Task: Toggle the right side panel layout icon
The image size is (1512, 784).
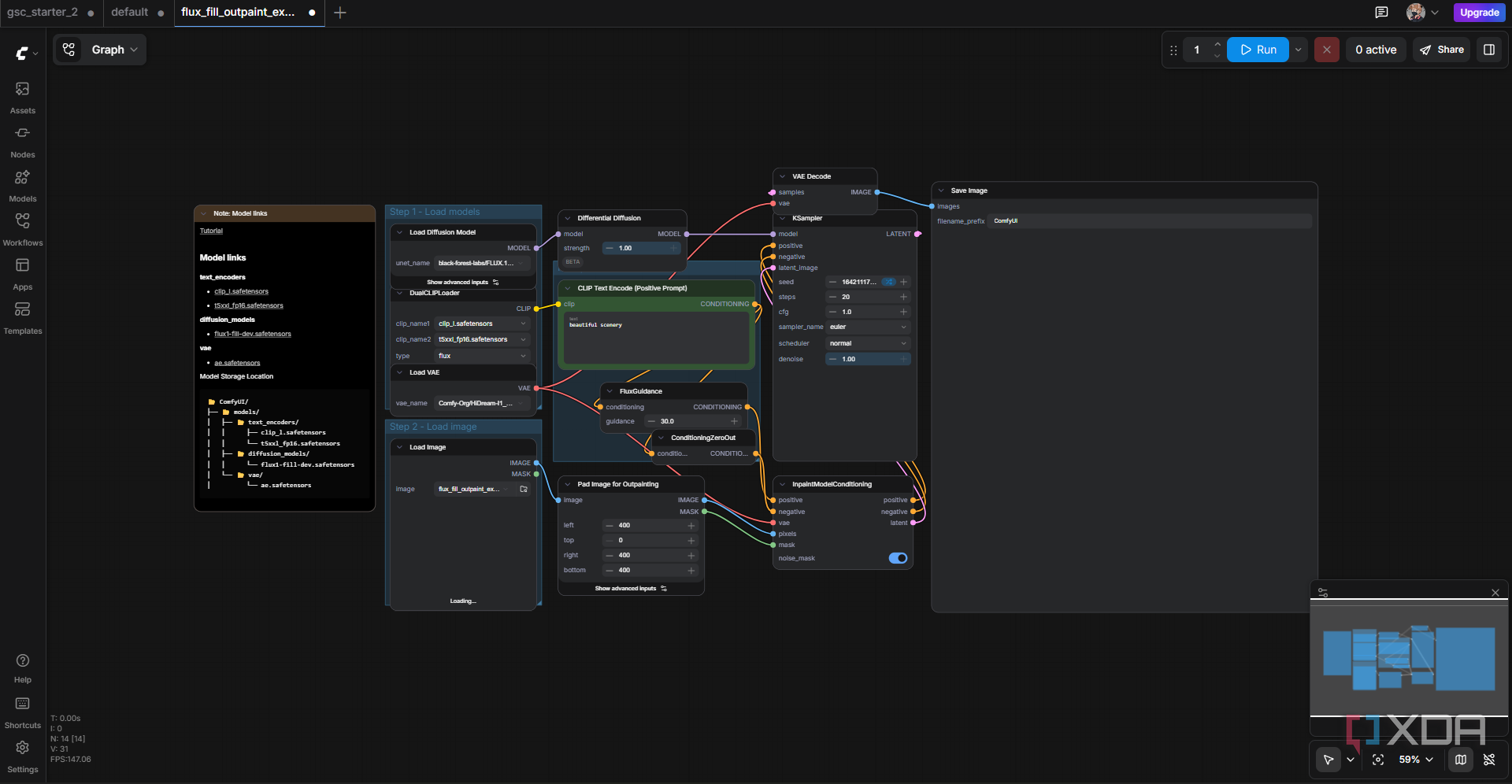Action: pos(1489,50)
